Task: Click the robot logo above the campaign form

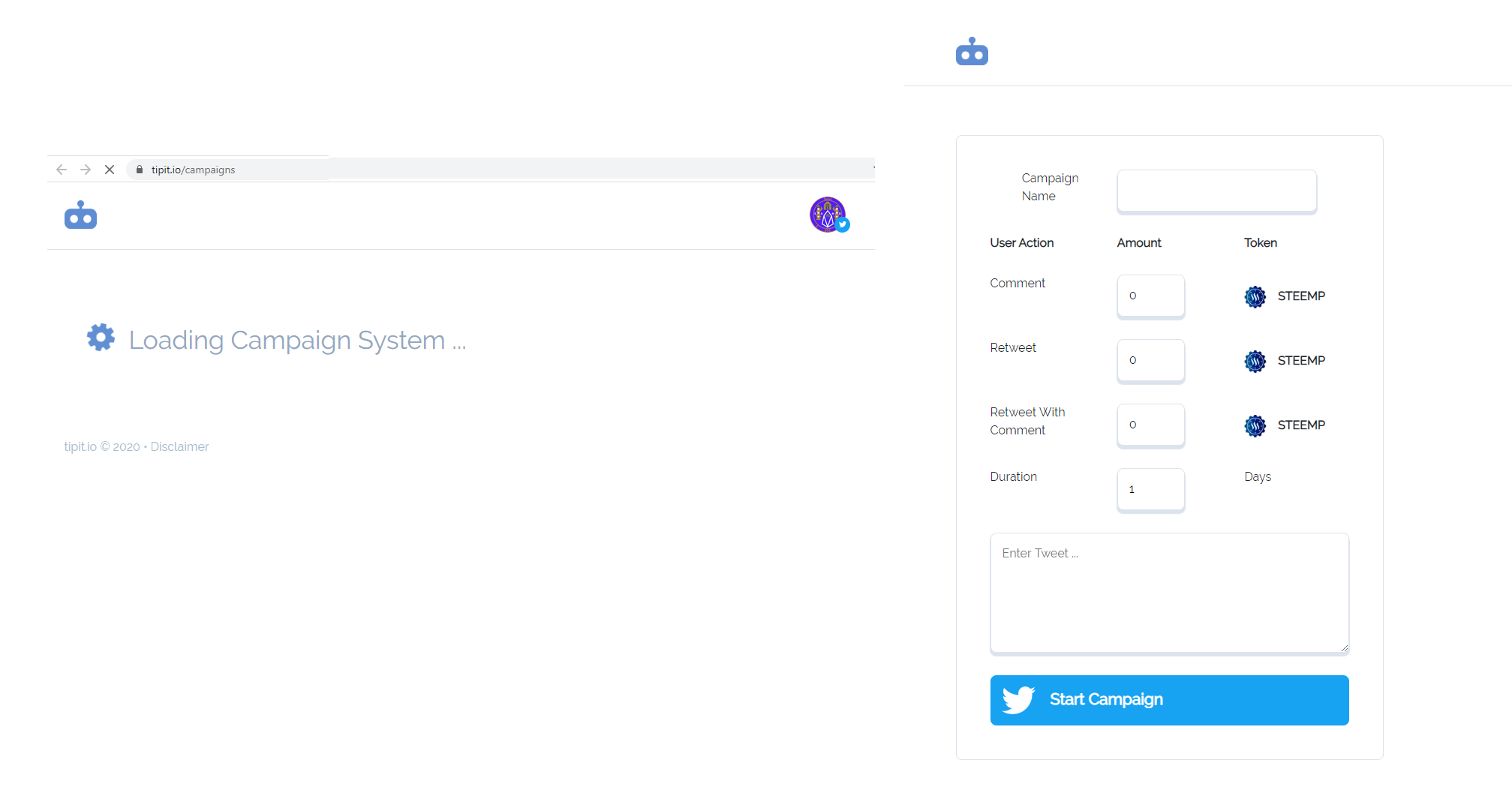Action: [x=972, y=52]
